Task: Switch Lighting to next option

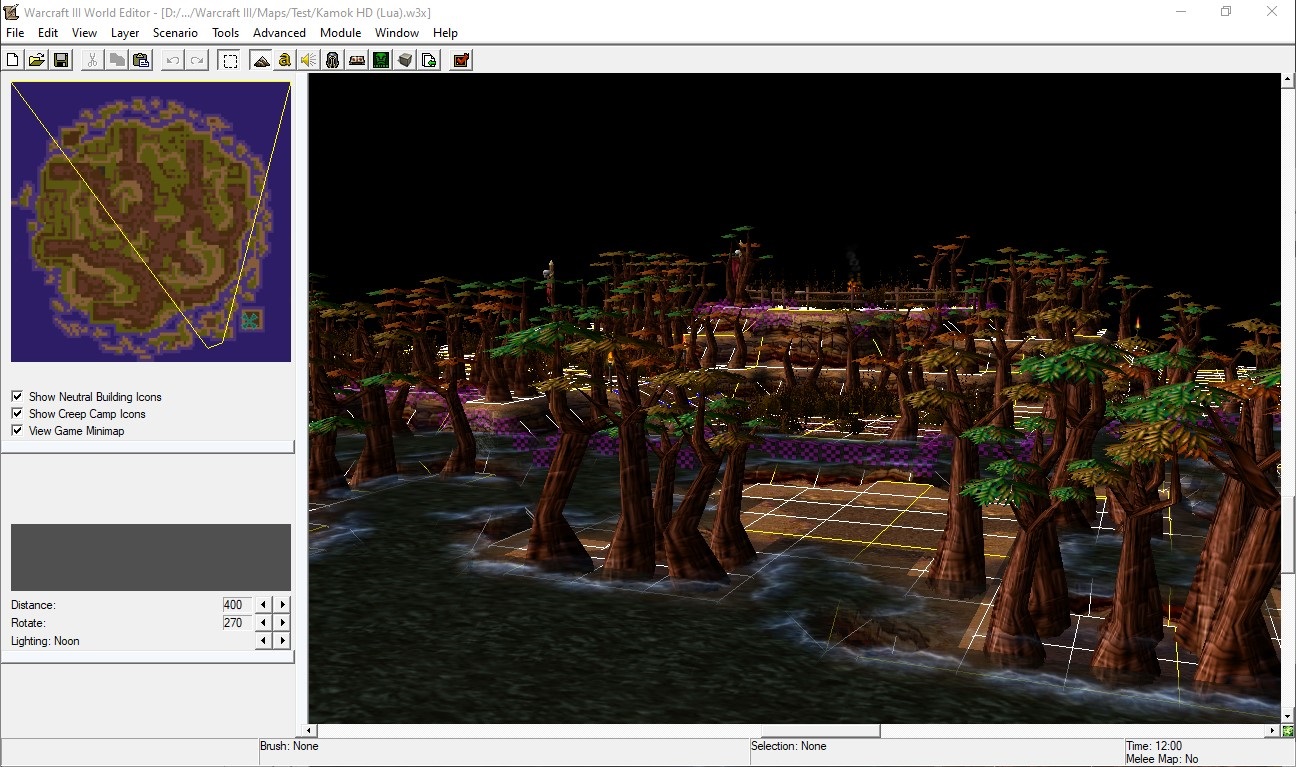Action: click(283, 641)
